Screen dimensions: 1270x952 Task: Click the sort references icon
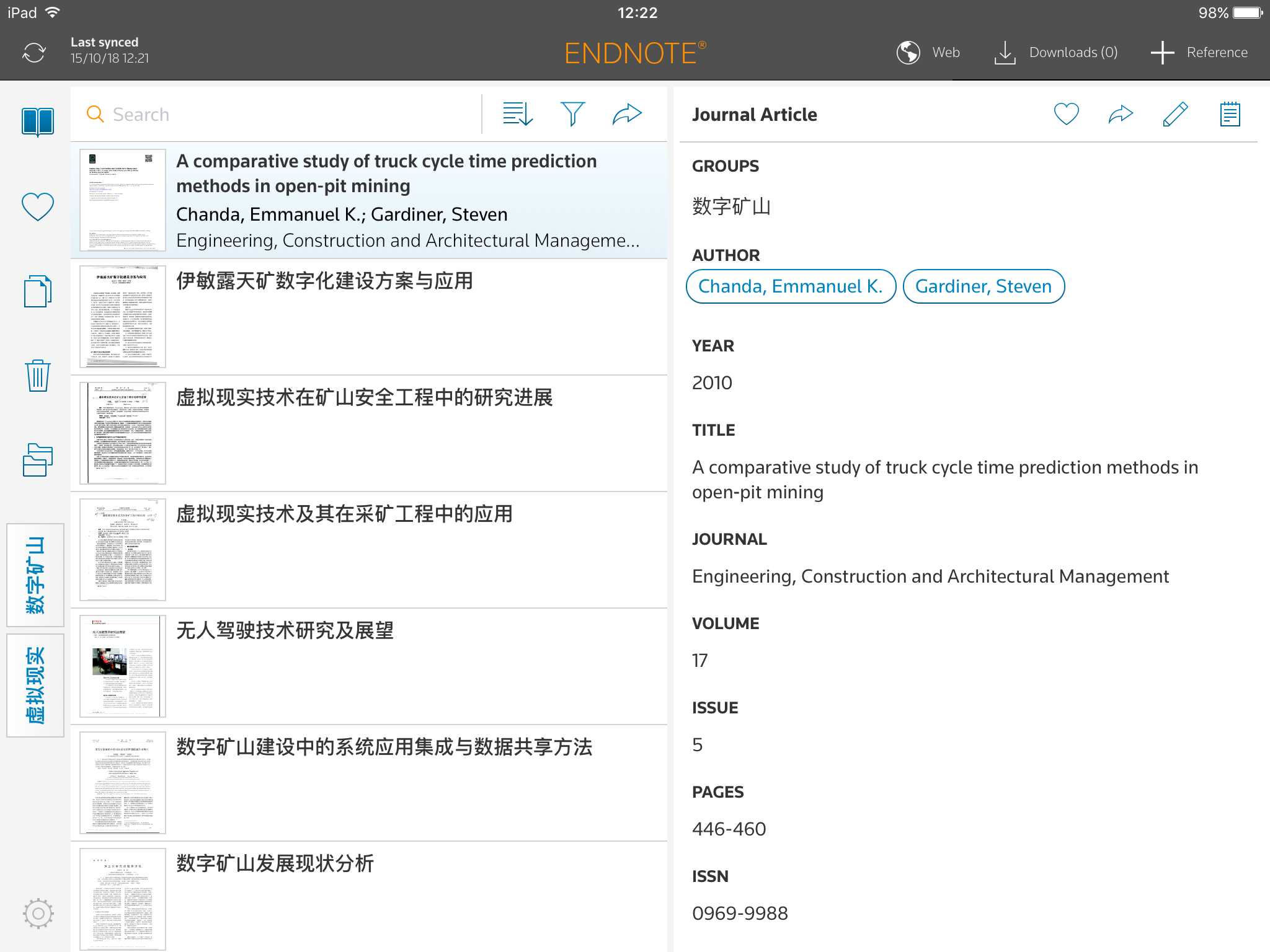517,114
